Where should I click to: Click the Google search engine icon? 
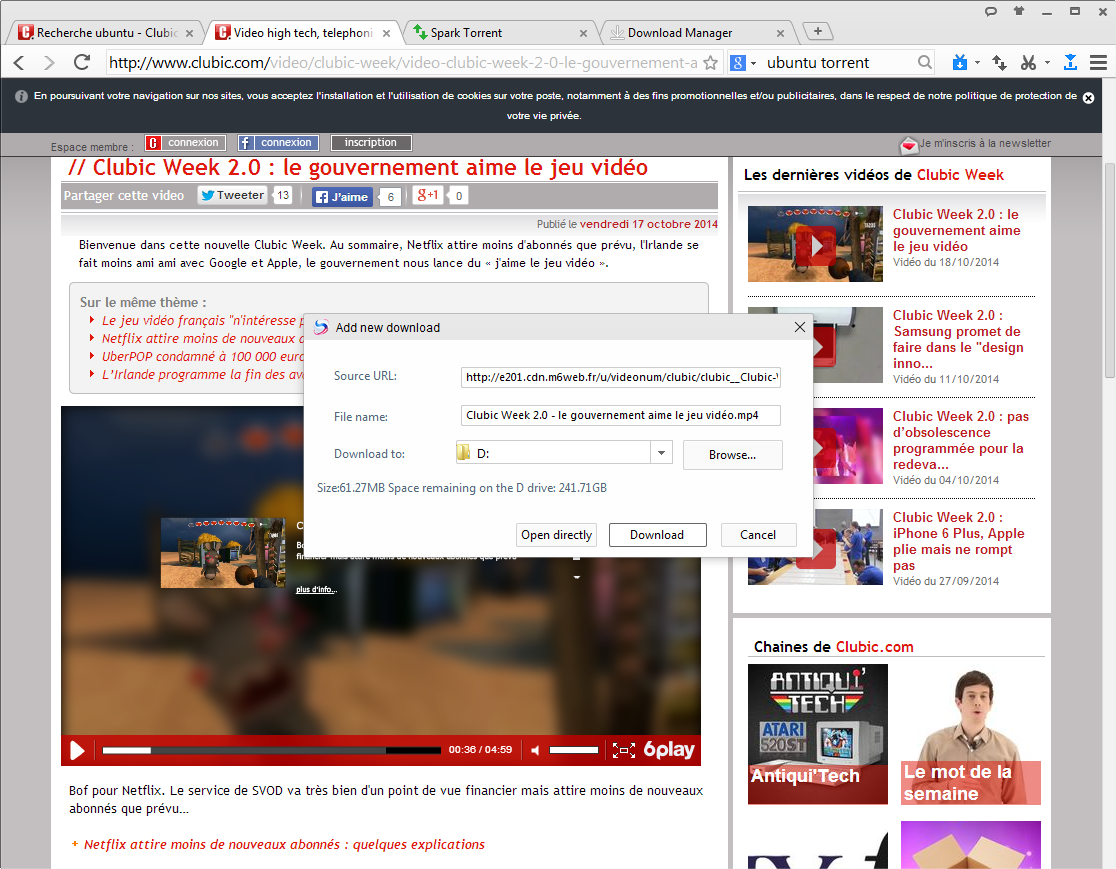pyautogui.click(x=738, y=63)
